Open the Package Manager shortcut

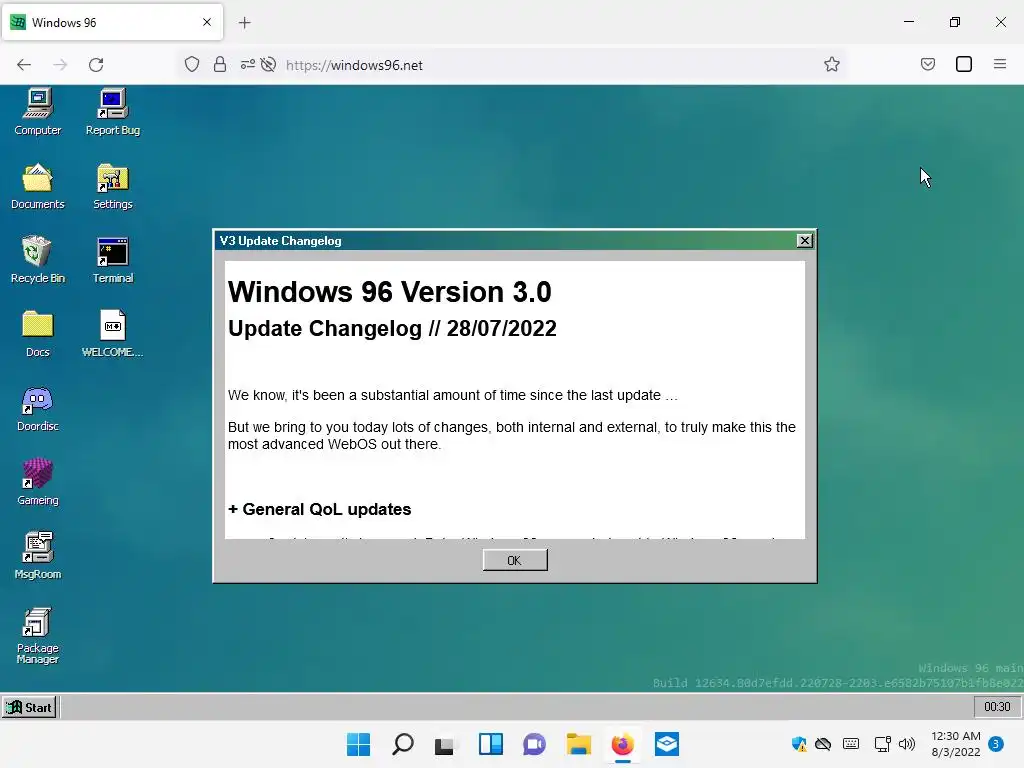coord(38,635)
